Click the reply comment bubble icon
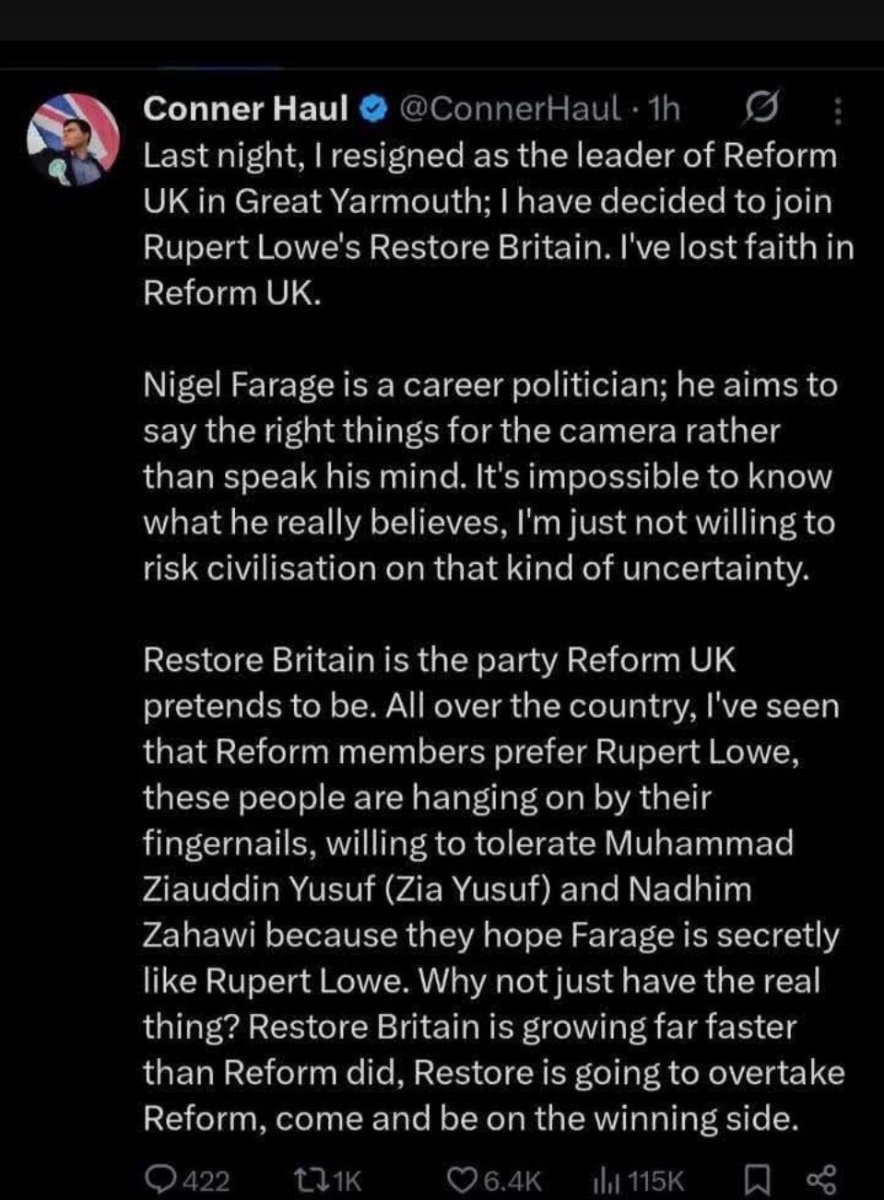 pyautogui.click(x=159, y=1180)
